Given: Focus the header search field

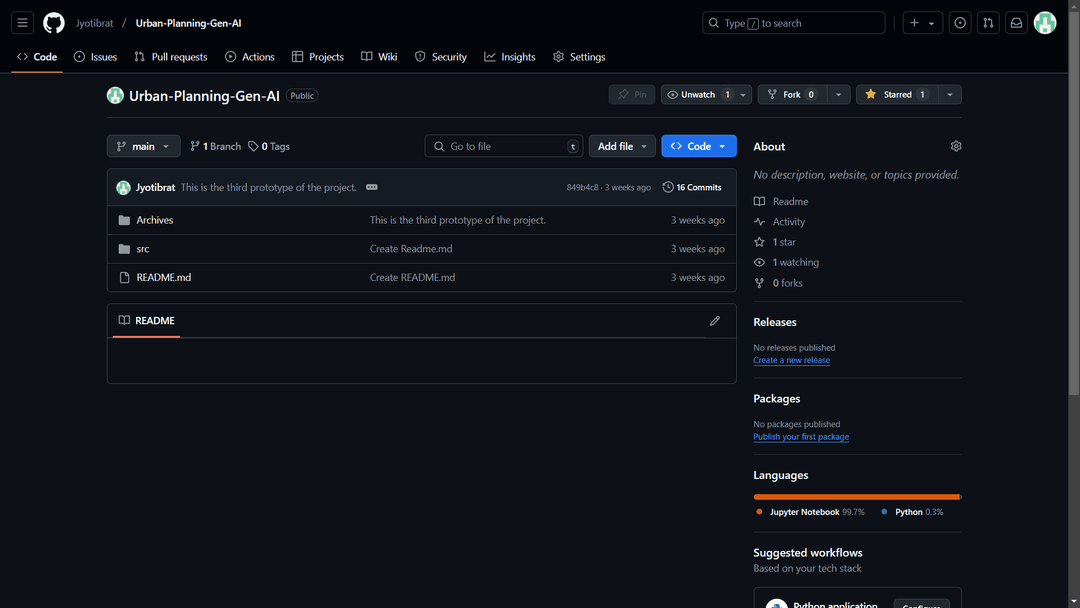Looking at the screenshot, I should click(x=793, y=23).
